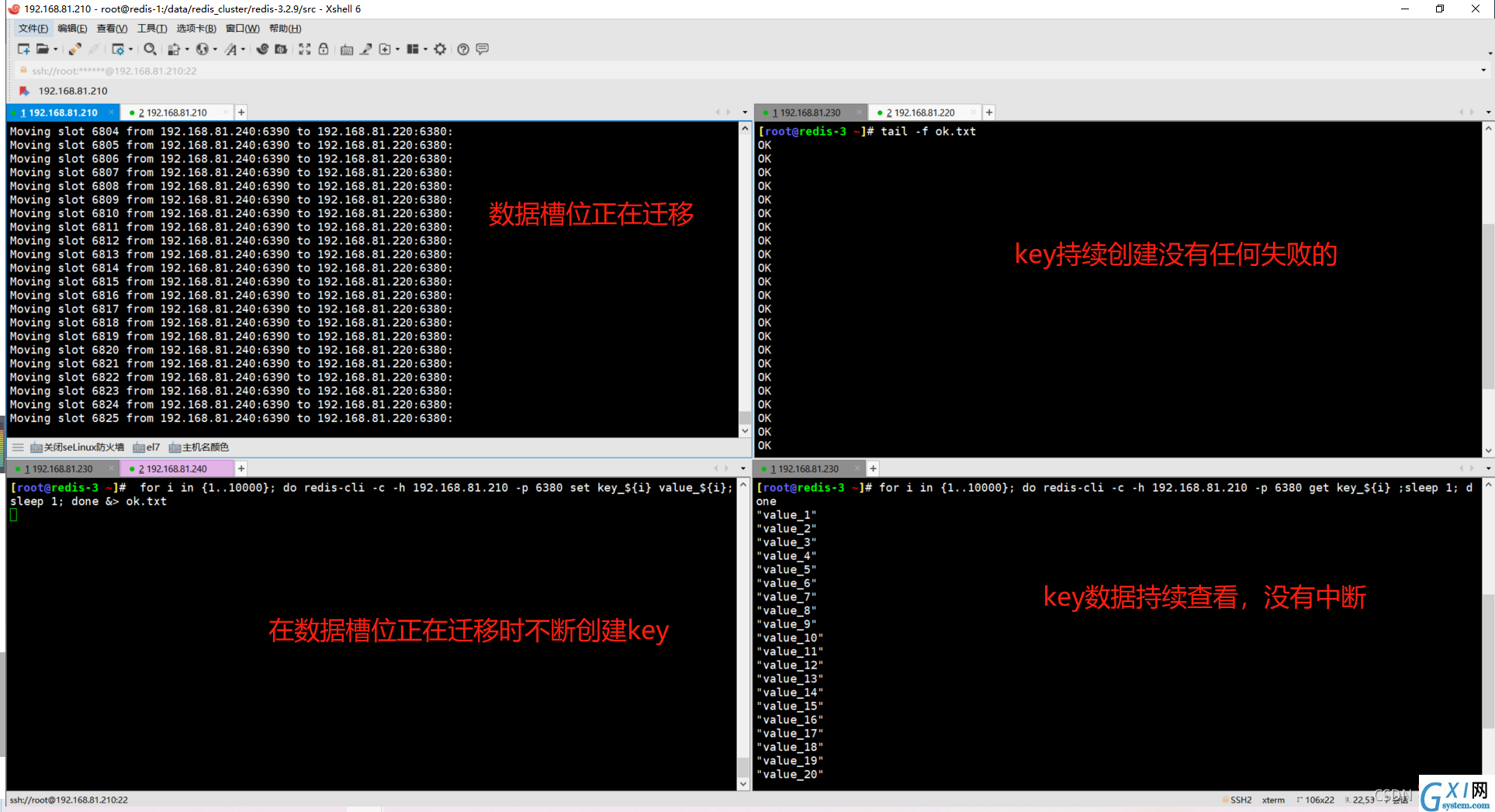The image size is (1495, 812).
Task: Close tab 2 192.168.81.220
Action: tap(973, 112)
